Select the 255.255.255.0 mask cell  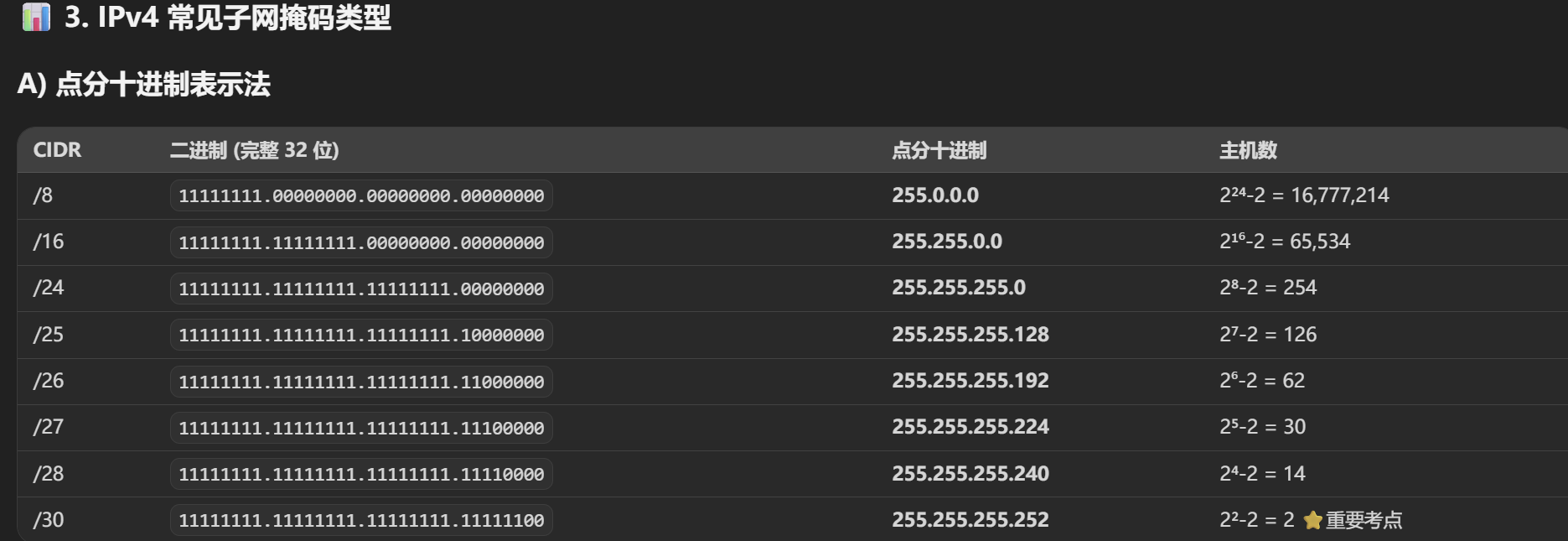(958, 288)
